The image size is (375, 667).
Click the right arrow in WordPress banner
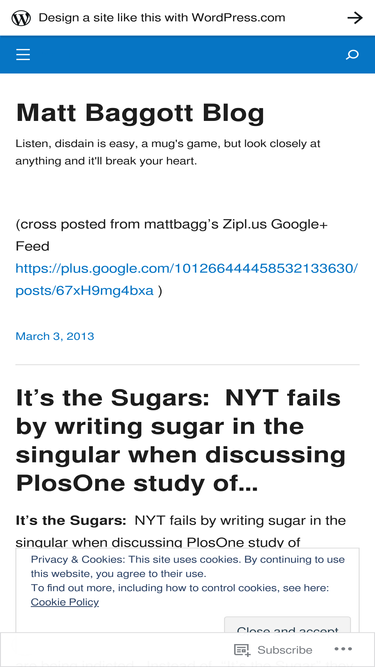point(355,18)
